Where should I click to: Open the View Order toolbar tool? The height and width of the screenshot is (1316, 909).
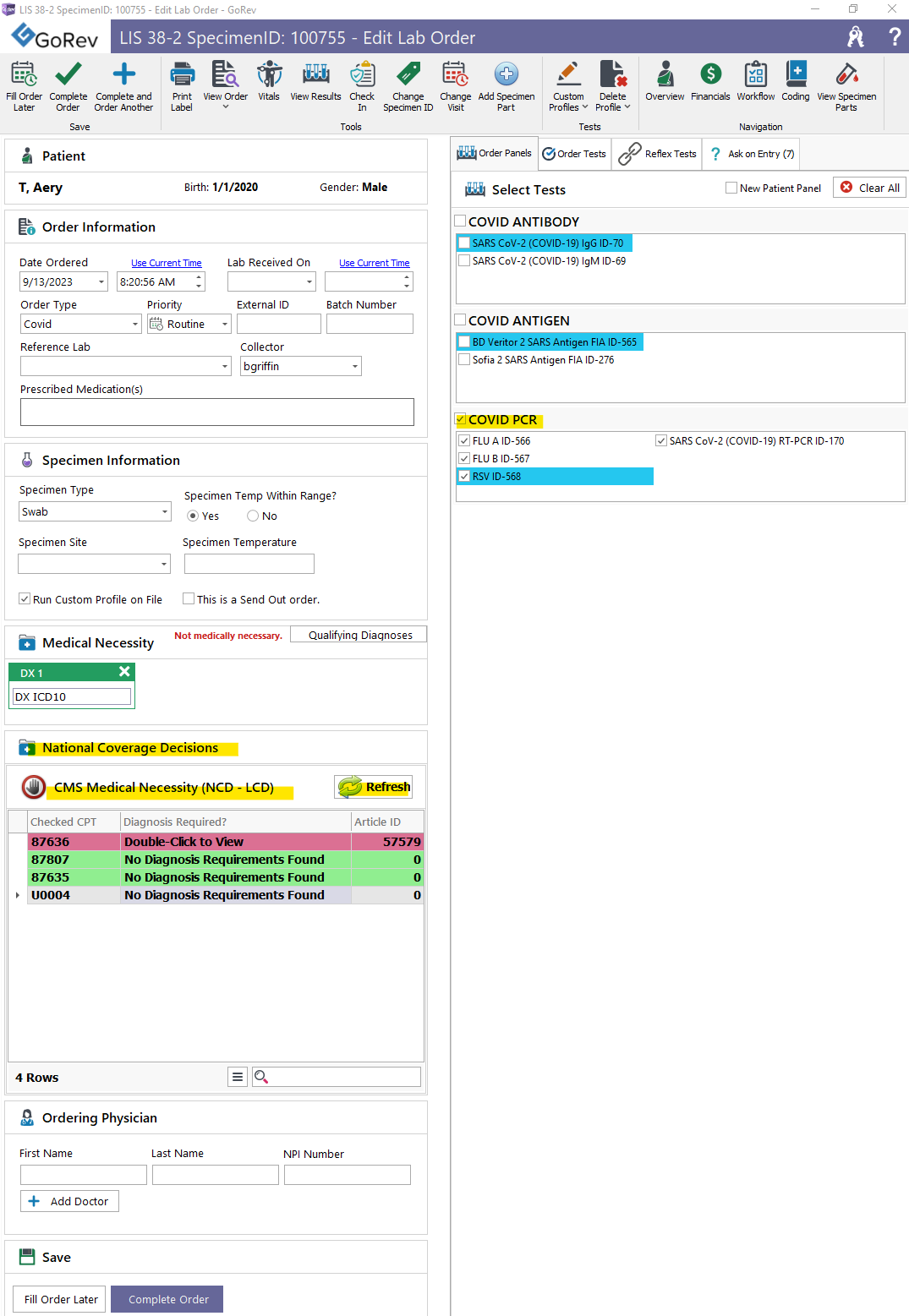[225, 85]
